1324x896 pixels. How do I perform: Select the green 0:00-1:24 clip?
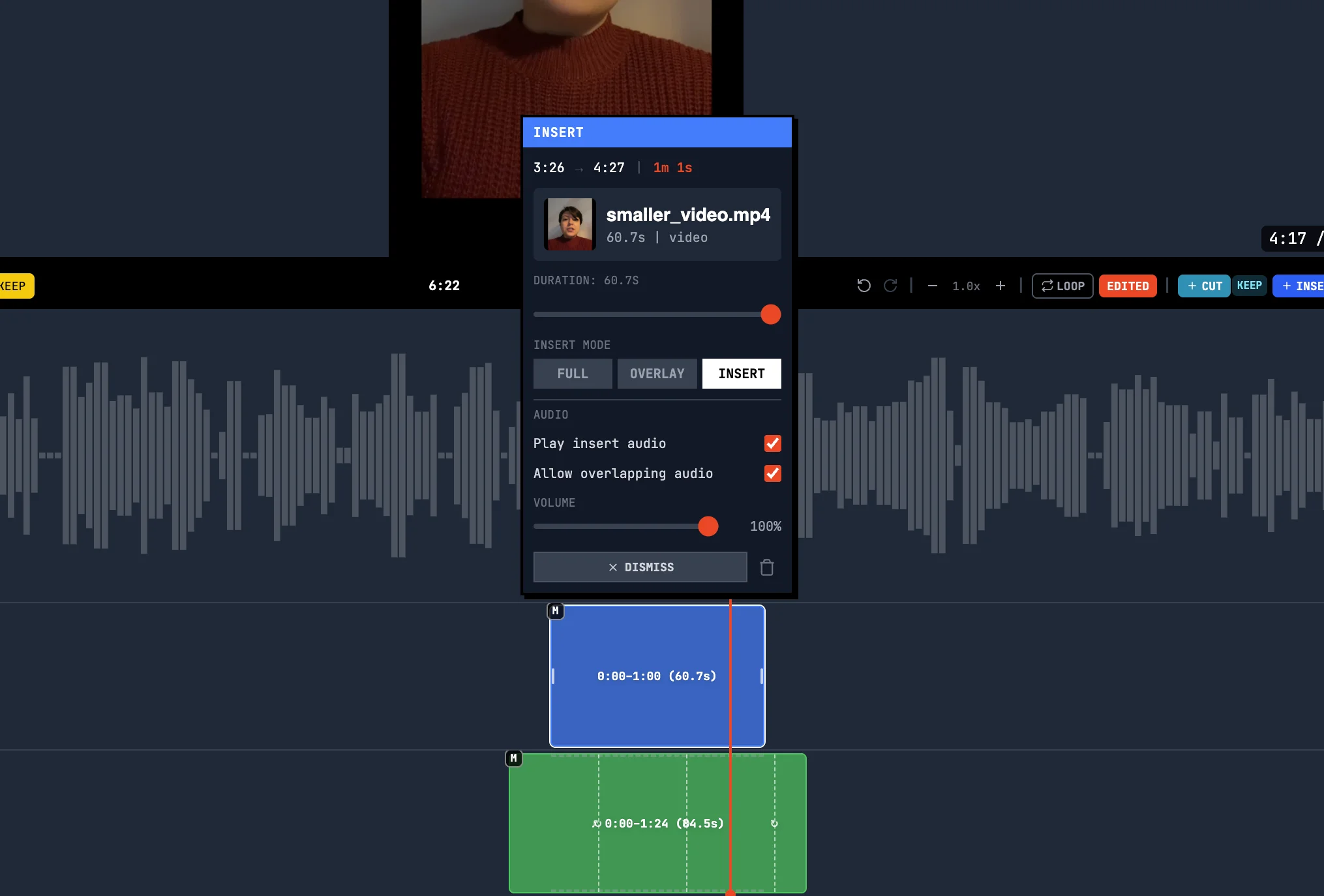coord(657,824)
